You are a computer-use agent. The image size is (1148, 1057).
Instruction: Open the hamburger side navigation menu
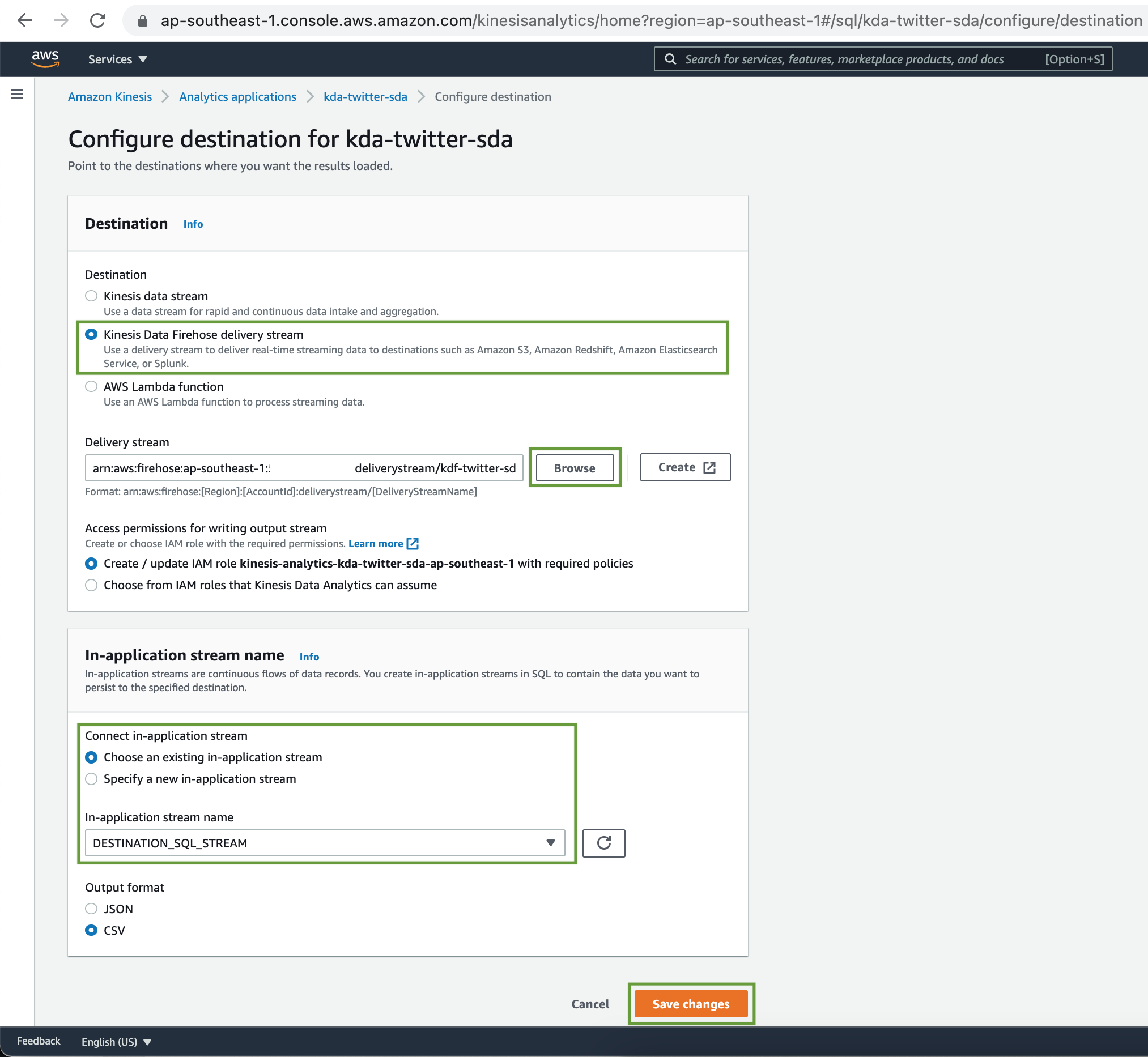pos(17,95)
